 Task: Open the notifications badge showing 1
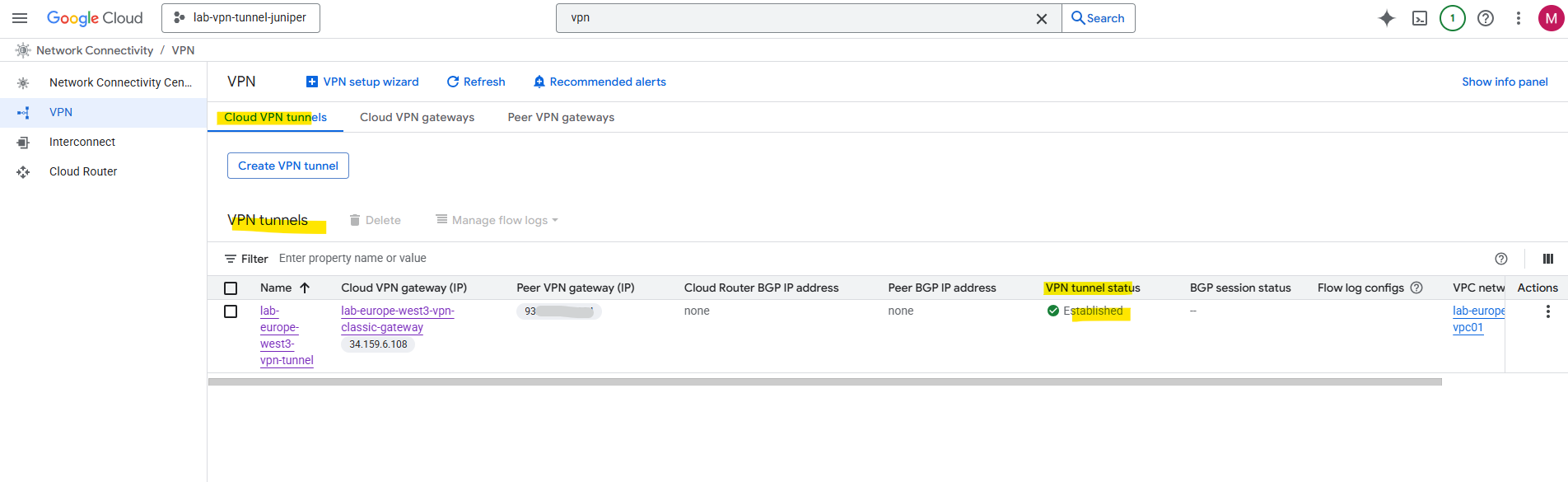(x=1453, y=18)
